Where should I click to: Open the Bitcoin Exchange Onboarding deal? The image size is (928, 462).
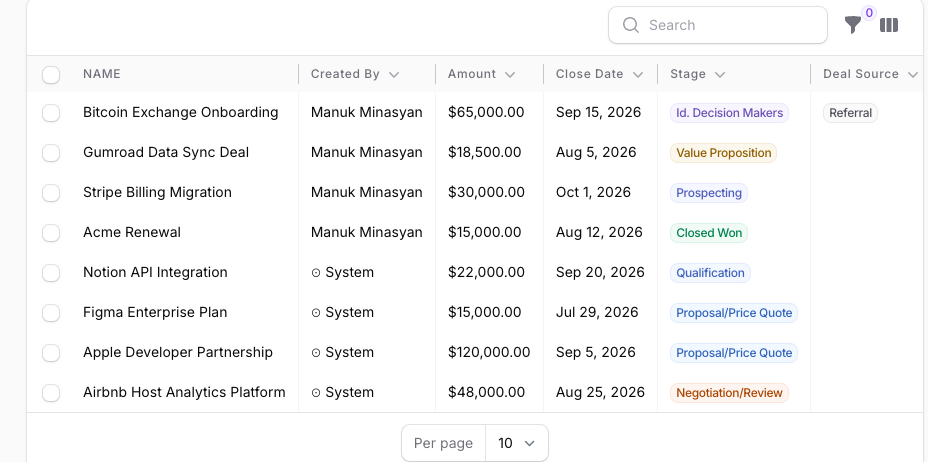point(181,112)
